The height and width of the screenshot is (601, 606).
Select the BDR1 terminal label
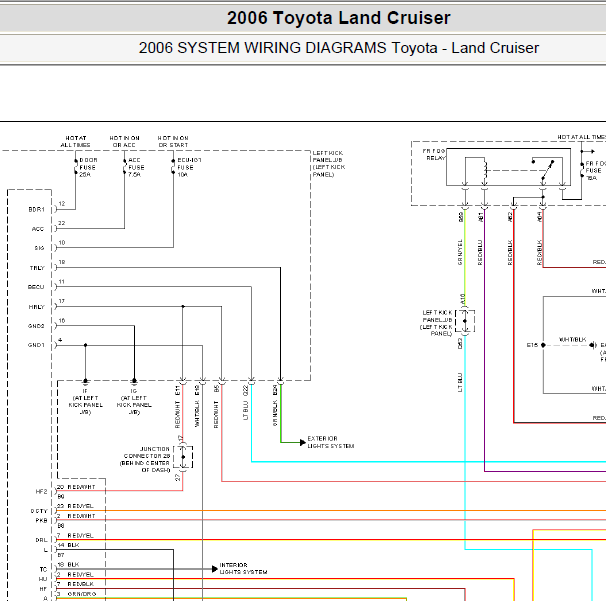(x=36, y=209)
